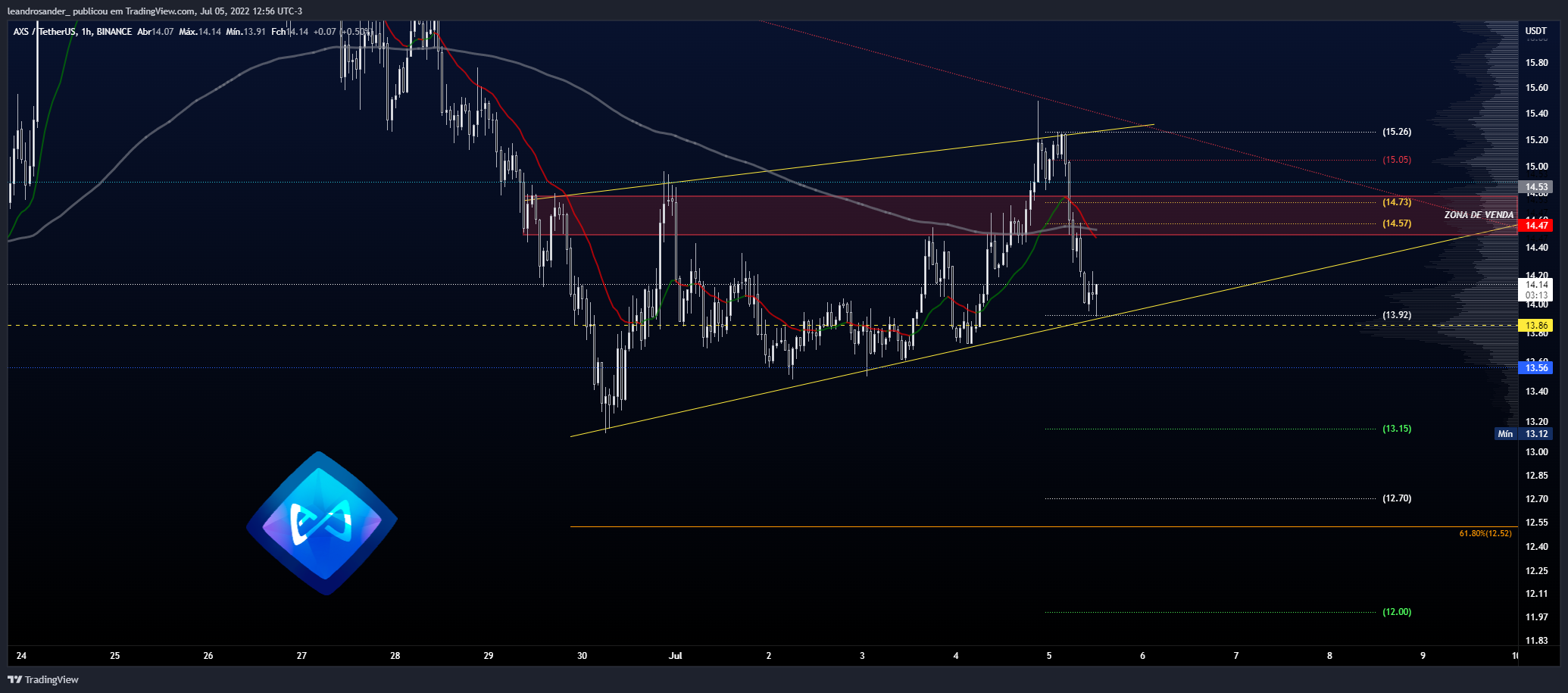Image resolution: width=1568 pixels, height=693 pixels.
Task: Click the Jul label on time axis
Action: (x=676, y=656)
